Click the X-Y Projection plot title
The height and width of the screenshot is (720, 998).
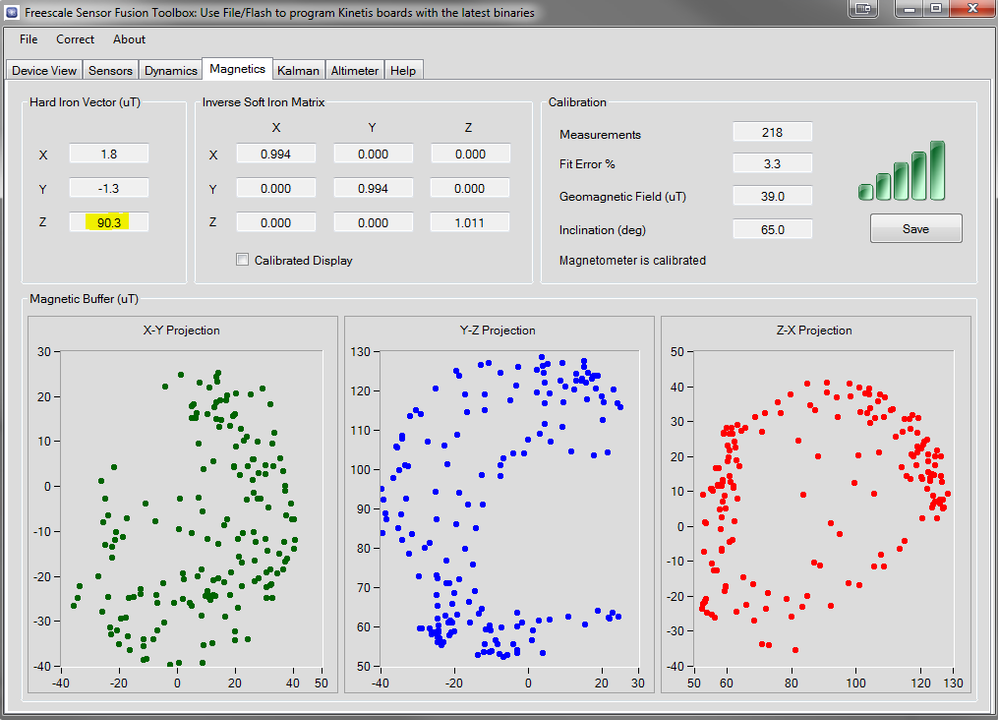(x=181, y=330)
